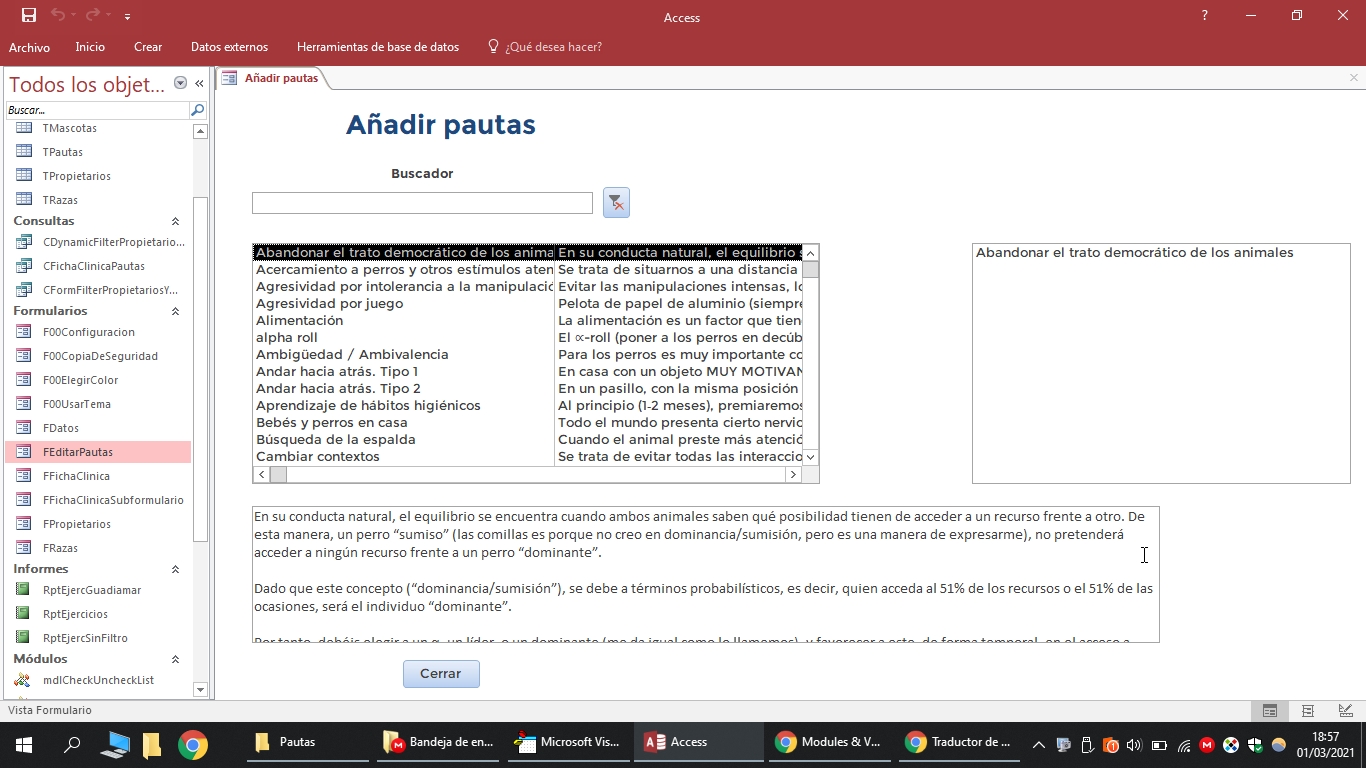
Task: Open the Datos externos ribbon tab
Action: pyautogui.click(x=229, y=47)
